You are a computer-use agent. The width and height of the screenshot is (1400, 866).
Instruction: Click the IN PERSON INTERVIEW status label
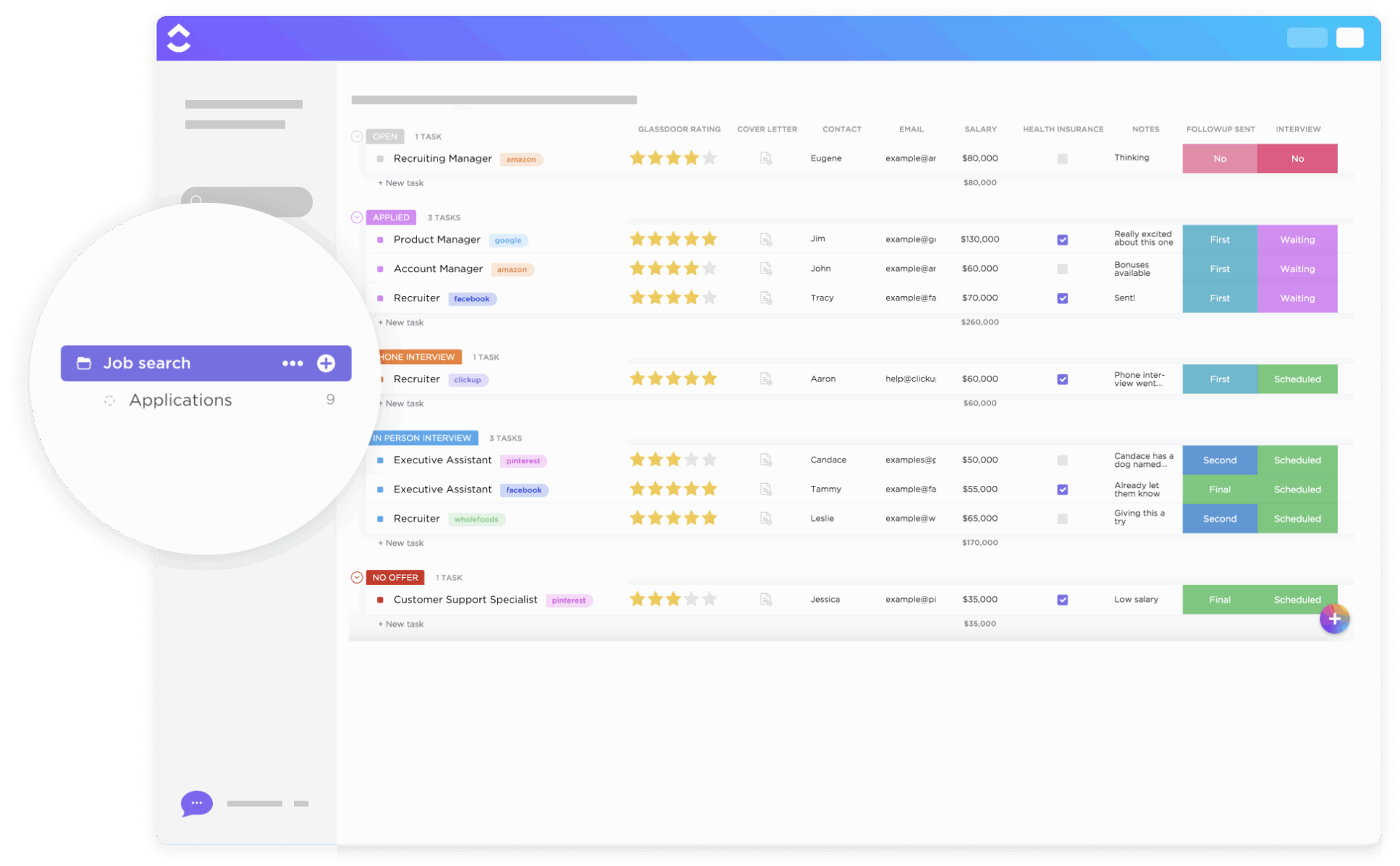coord(423,438)
